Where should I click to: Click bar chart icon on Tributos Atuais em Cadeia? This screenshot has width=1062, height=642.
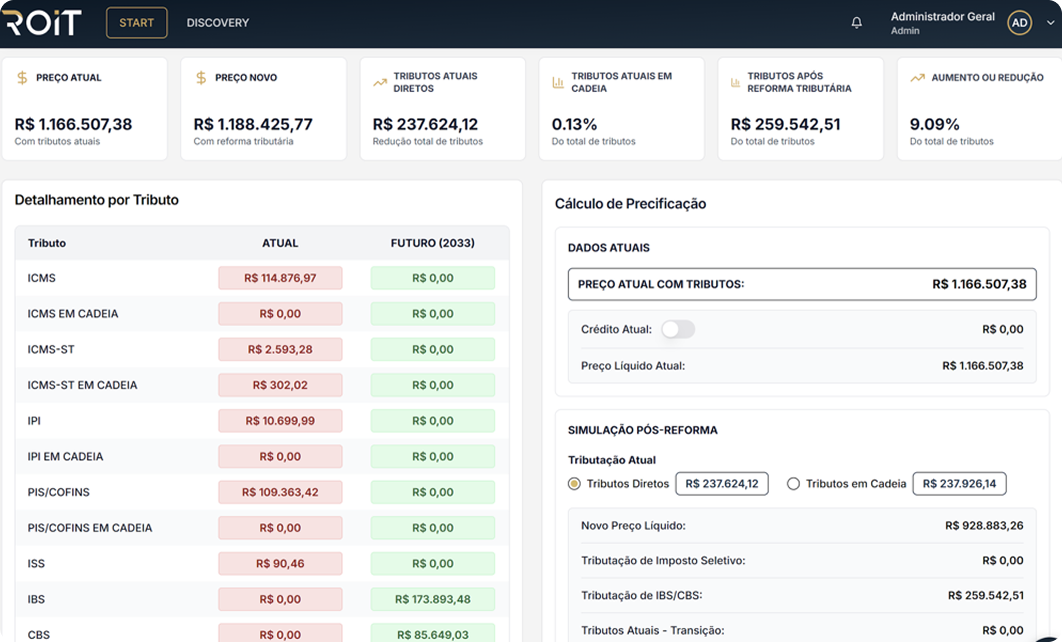point(558,83)
